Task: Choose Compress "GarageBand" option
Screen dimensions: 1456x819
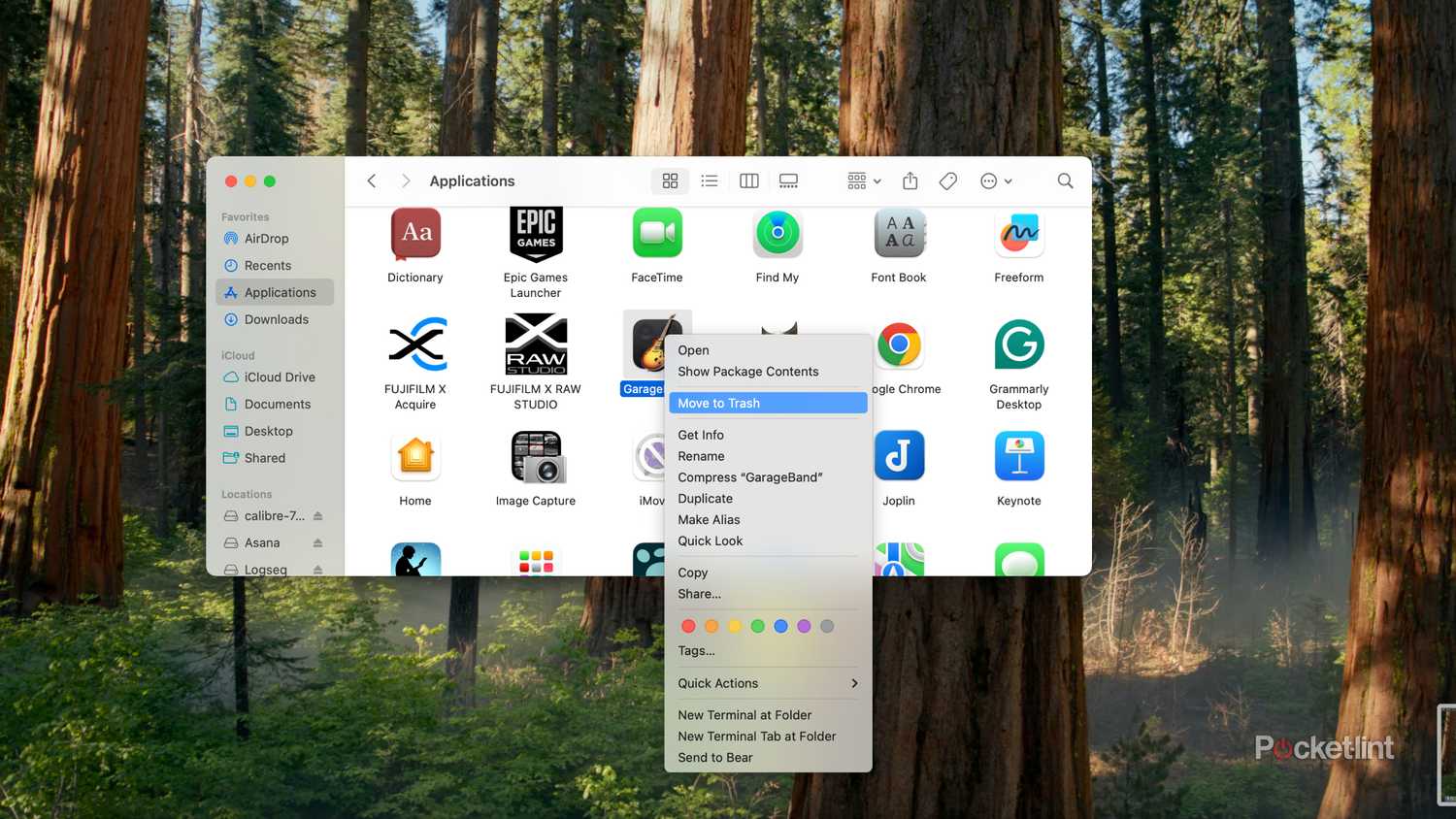Action: point(768,477)
